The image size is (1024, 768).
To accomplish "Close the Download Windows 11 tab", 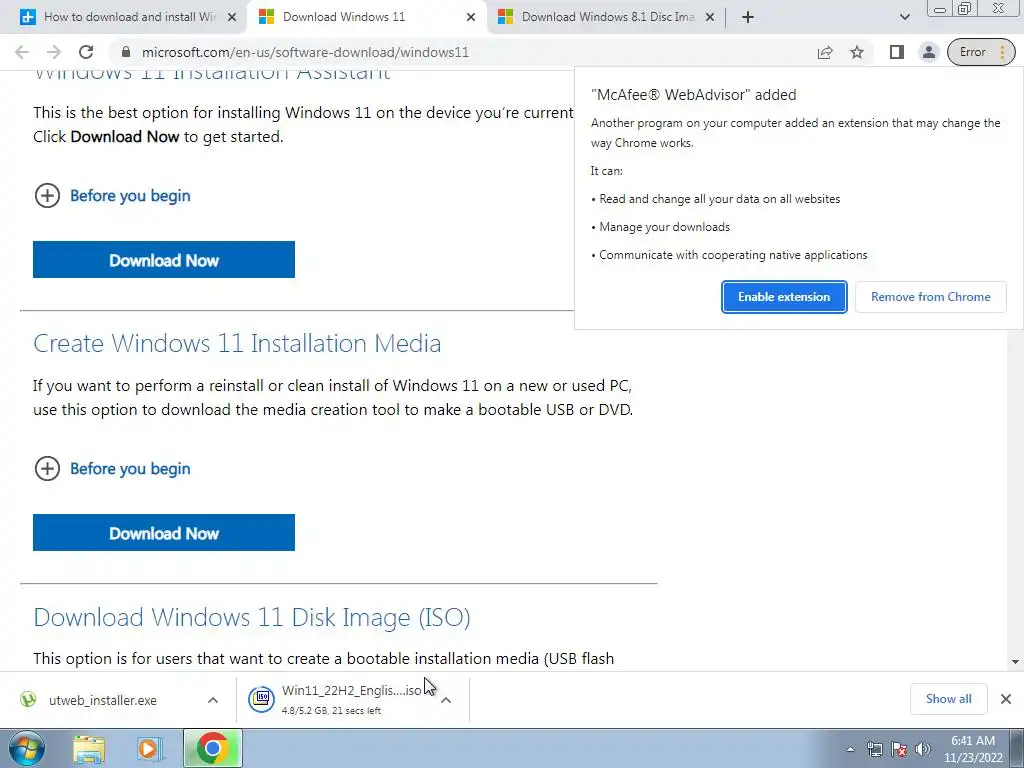I will click(471, 17).
